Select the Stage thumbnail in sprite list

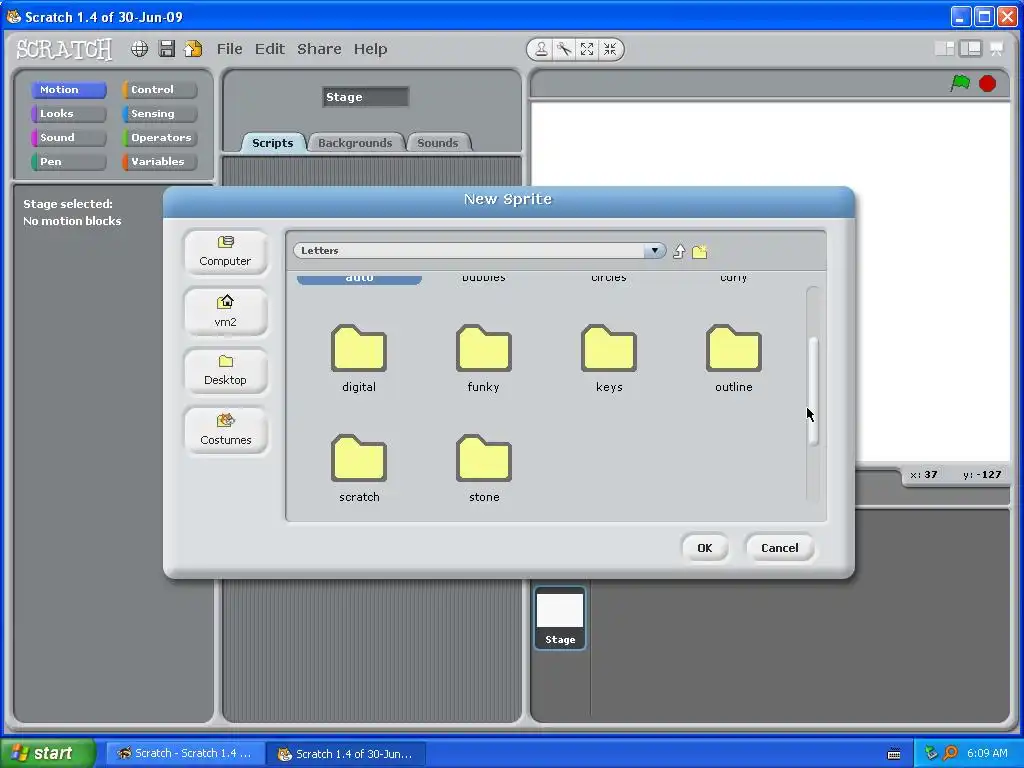tap(560, 618)
